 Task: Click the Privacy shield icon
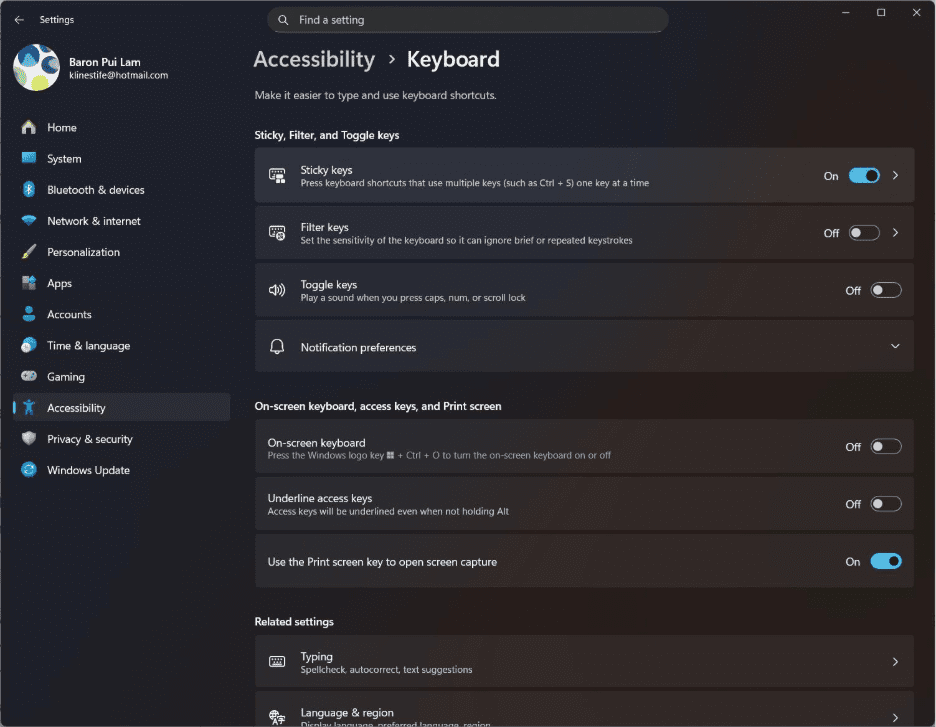pos(29,438)
